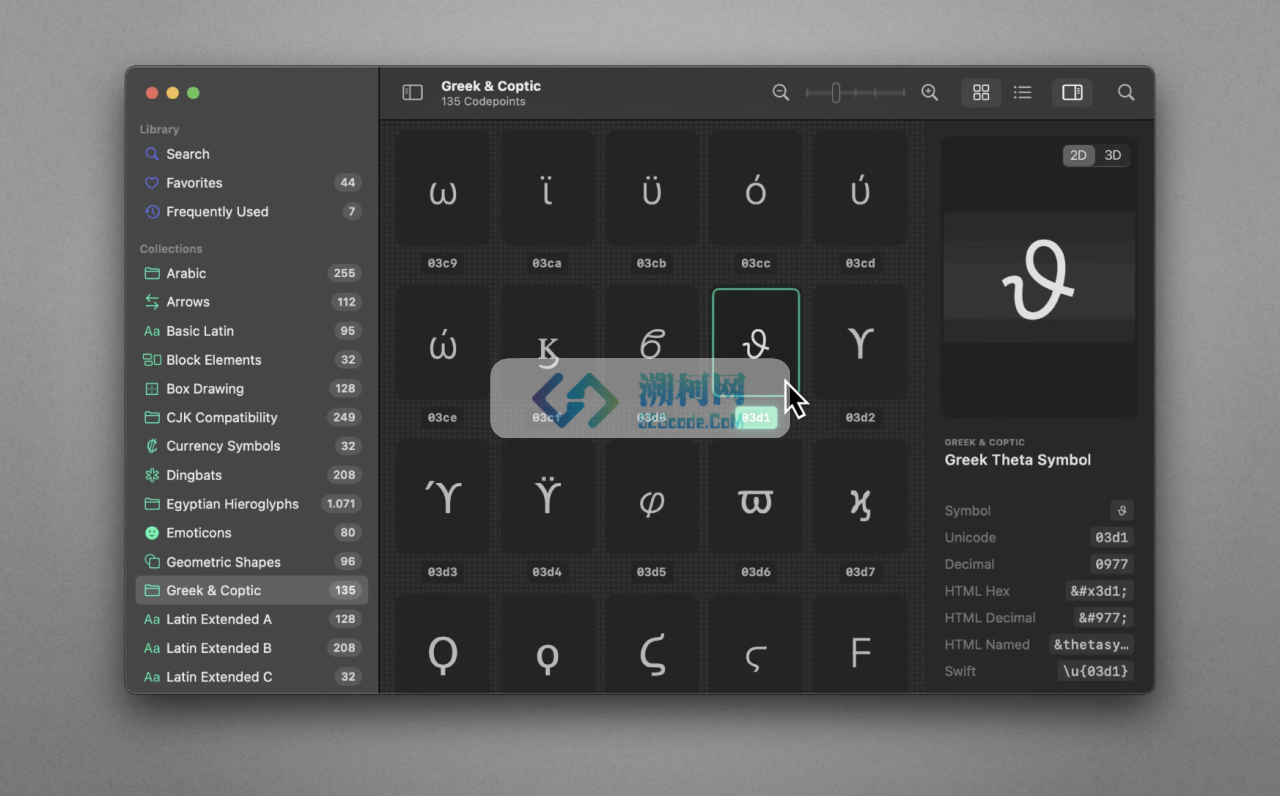Select the glyph tile 03d4
1280x796 pixels.
pyautogui.click(x=547, y=498)
